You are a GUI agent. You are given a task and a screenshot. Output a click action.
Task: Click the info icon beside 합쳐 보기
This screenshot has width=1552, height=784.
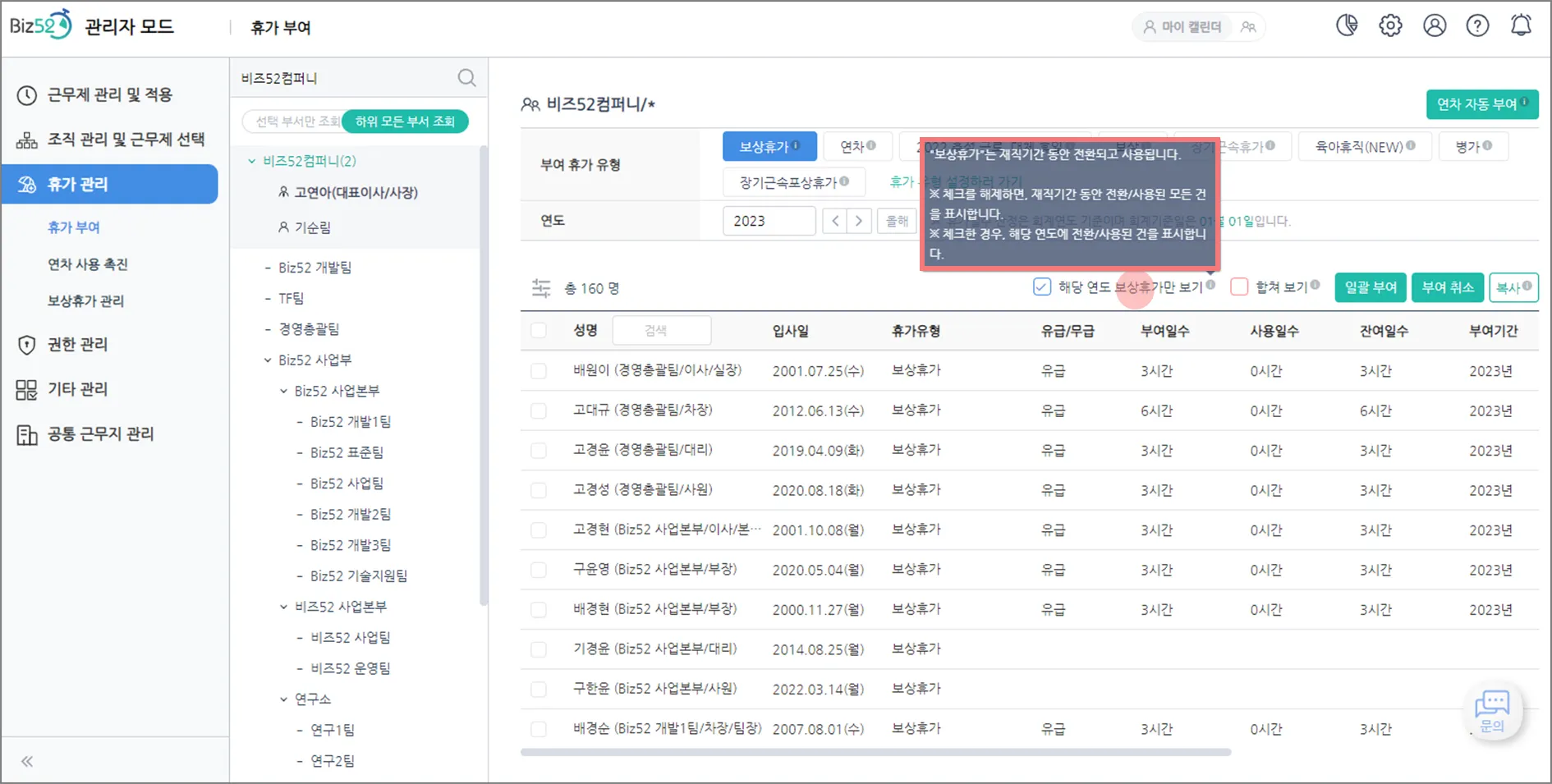coord(1316,285)
